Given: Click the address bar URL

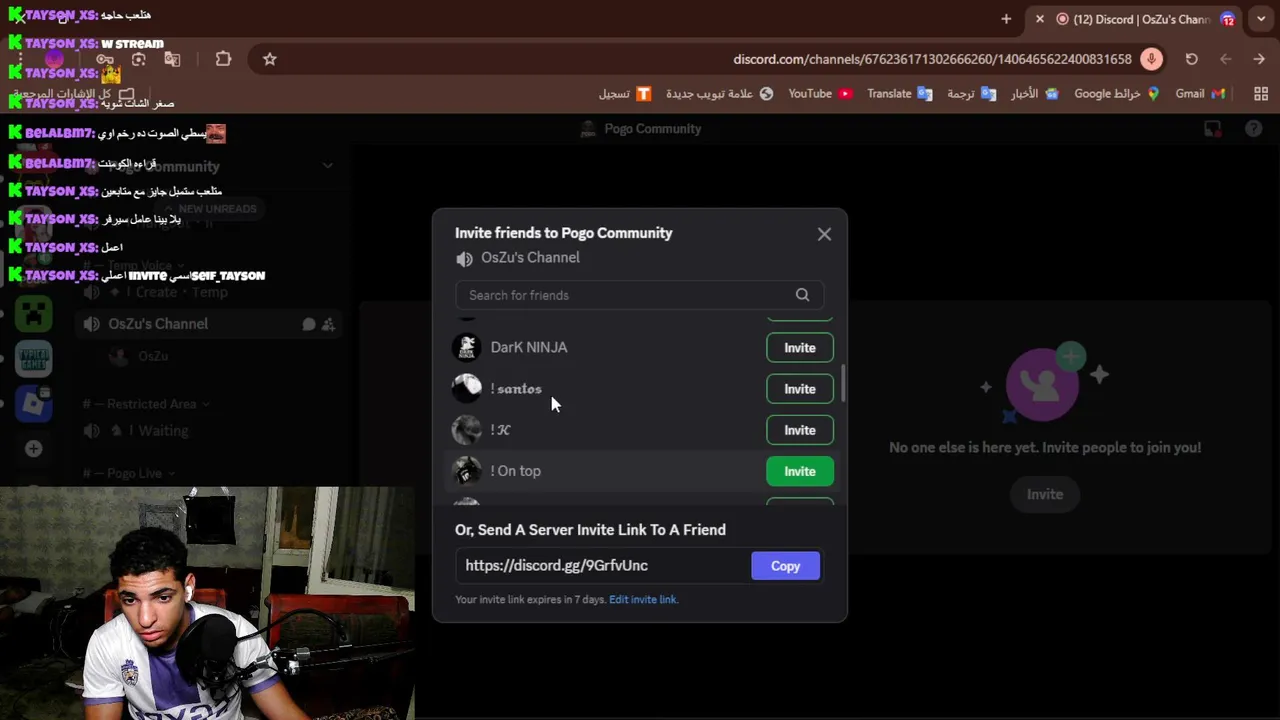Looking at the screenshot, I should click(x=932, y=59).
